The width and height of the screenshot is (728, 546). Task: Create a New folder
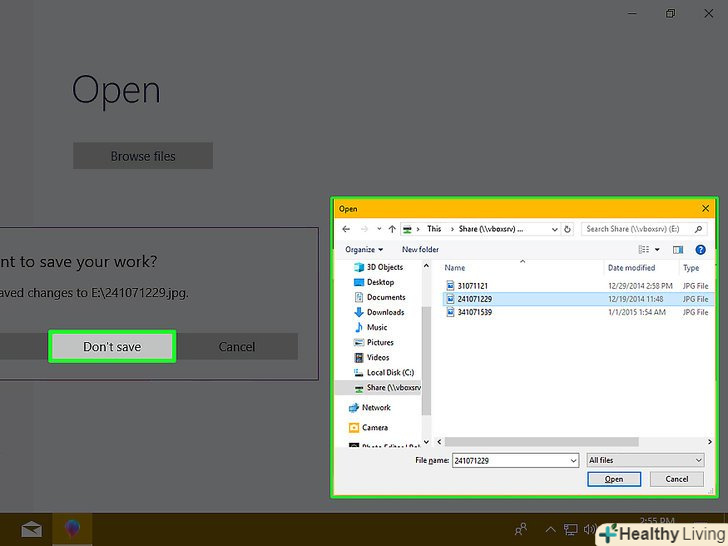420,250
